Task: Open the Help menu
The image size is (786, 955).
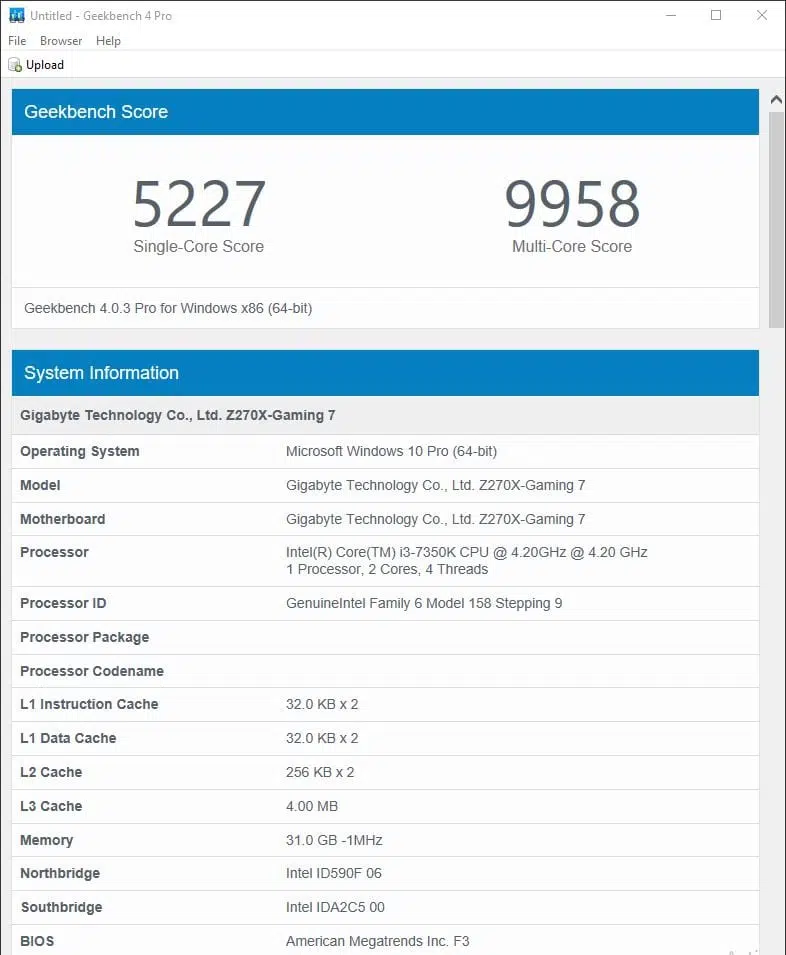Action: pyautogui.click(x=108, y=41)
